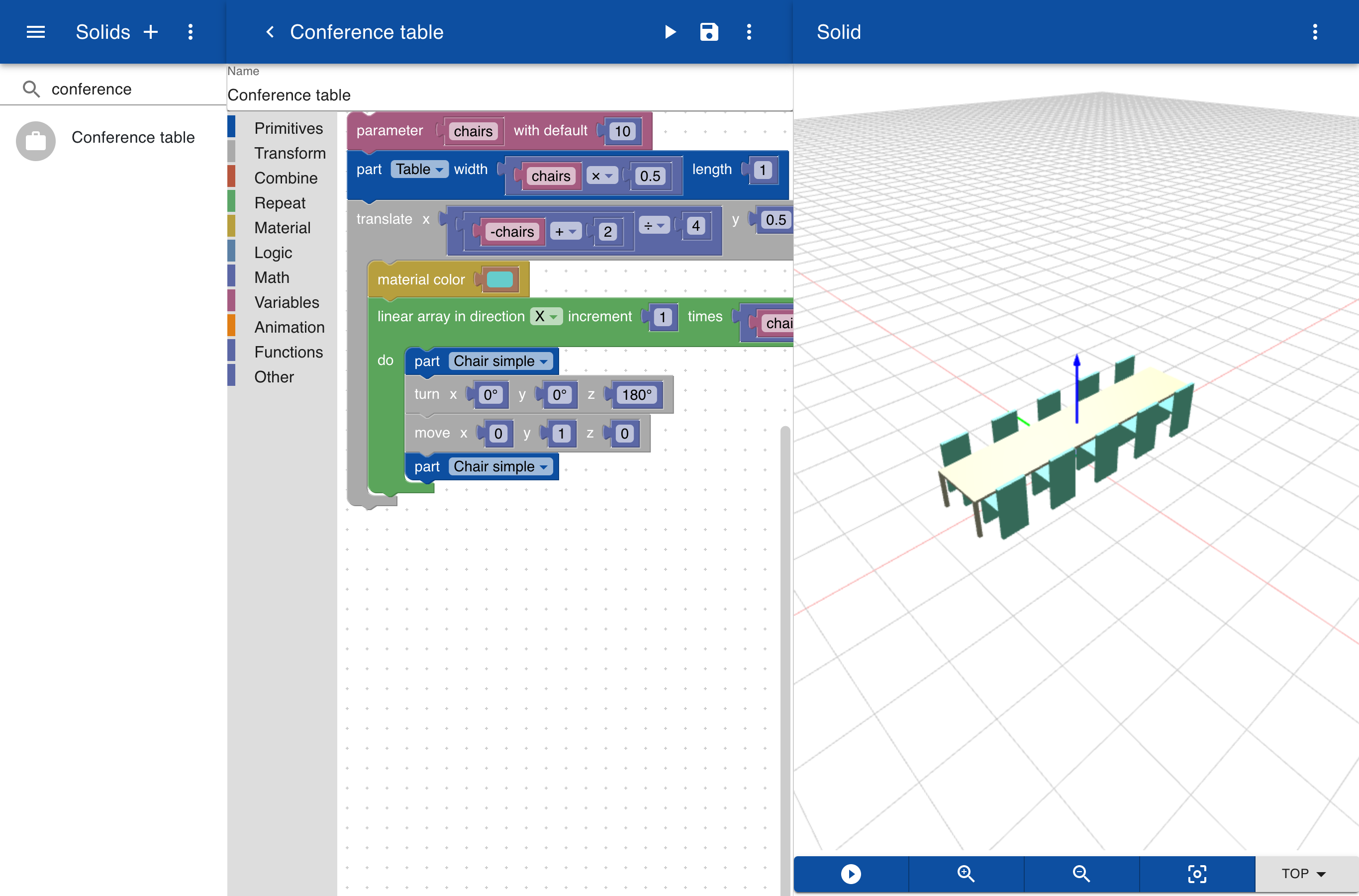Play animation in the solid viewer
Viewport: 1359px width, 896px height.
[850, 873]
